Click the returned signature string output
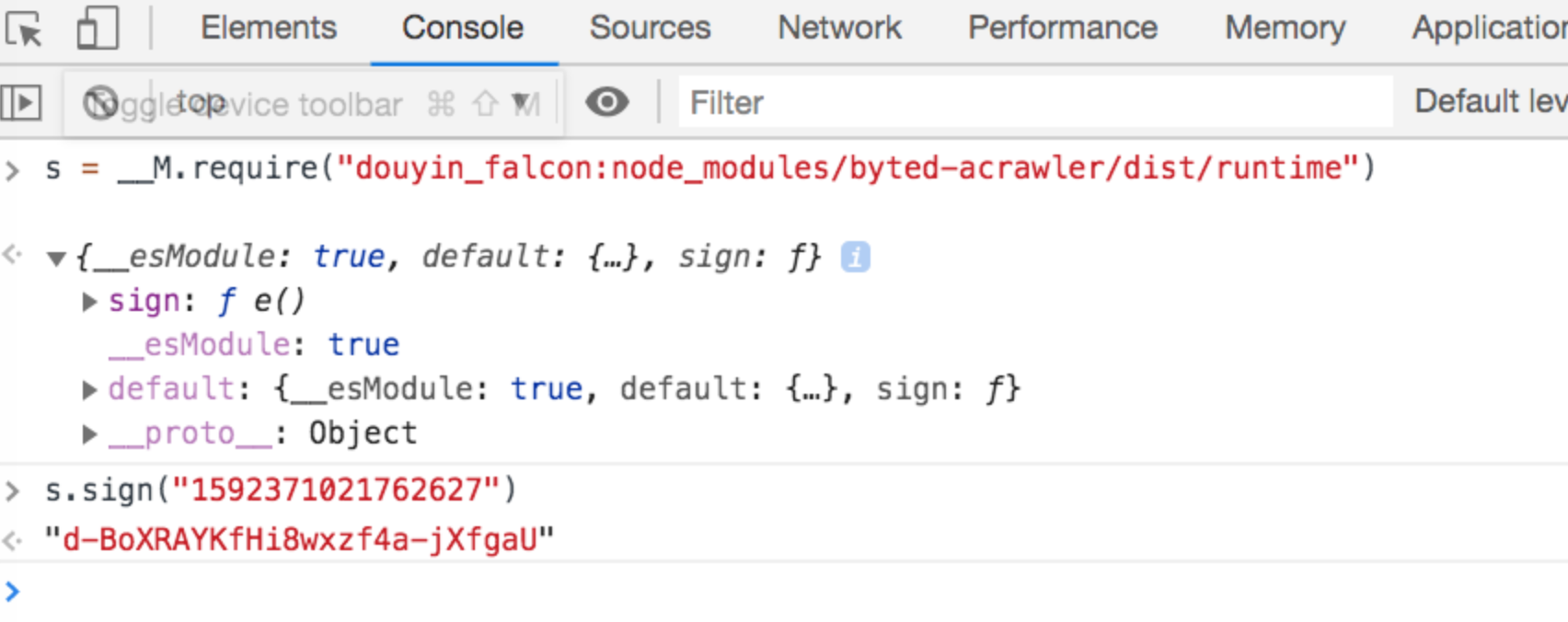 (x=300, y=539)
